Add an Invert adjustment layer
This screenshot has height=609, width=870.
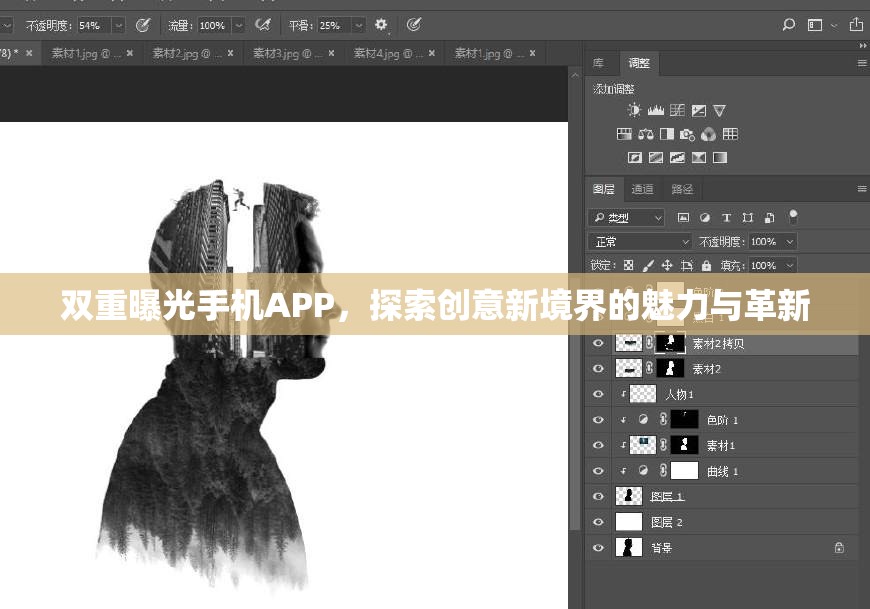coord(635,158)
